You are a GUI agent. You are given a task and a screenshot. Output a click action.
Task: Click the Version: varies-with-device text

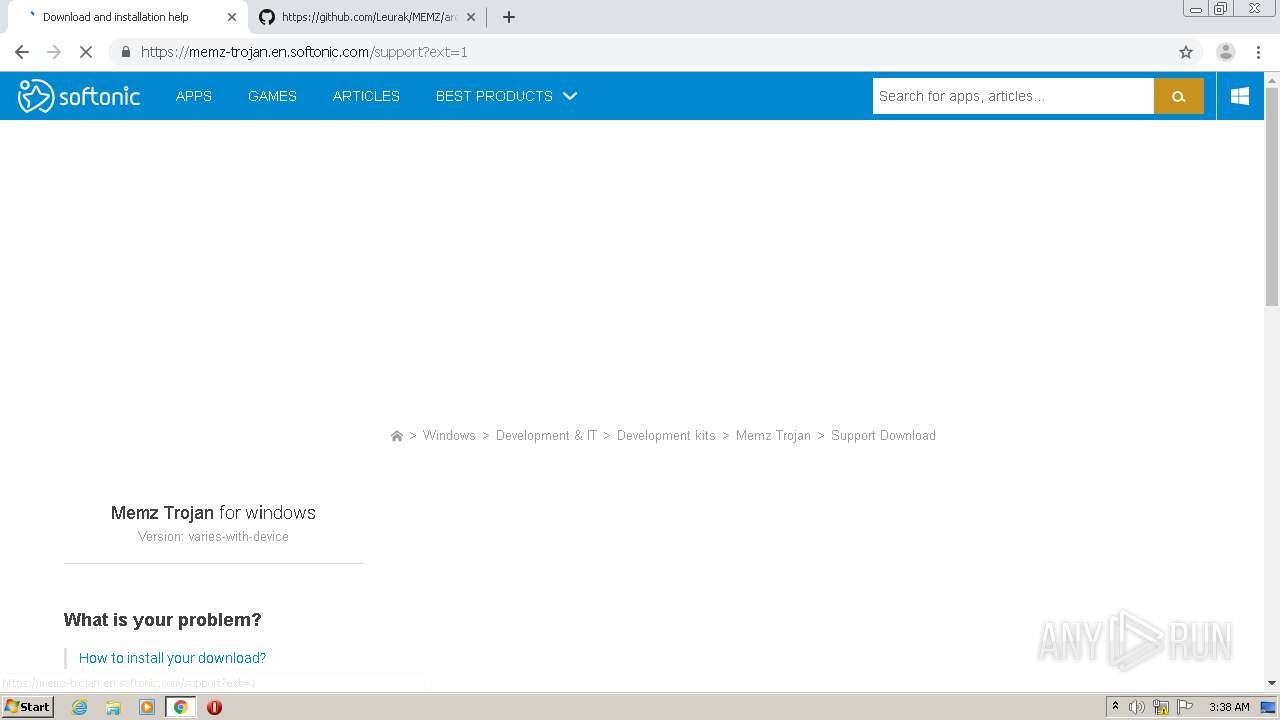tap(213, 537)
